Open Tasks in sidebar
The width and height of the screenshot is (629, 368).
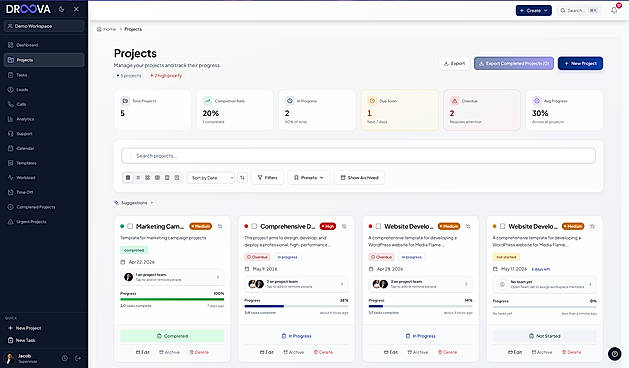(x=44, y=75)
